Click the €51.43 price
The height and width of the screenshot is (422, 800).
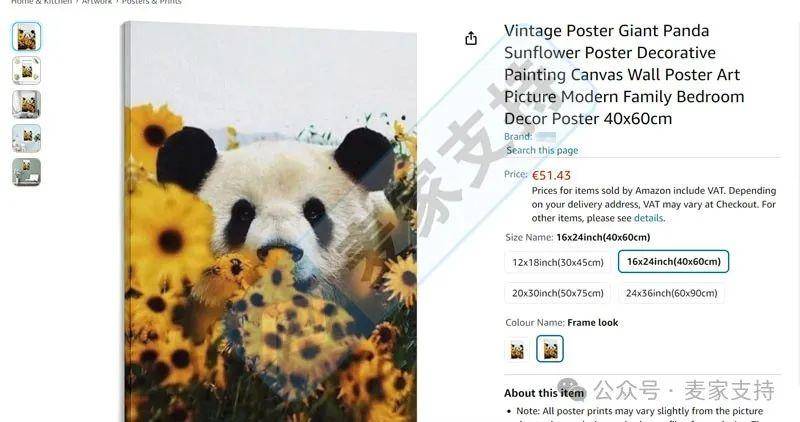click(551, 175)
